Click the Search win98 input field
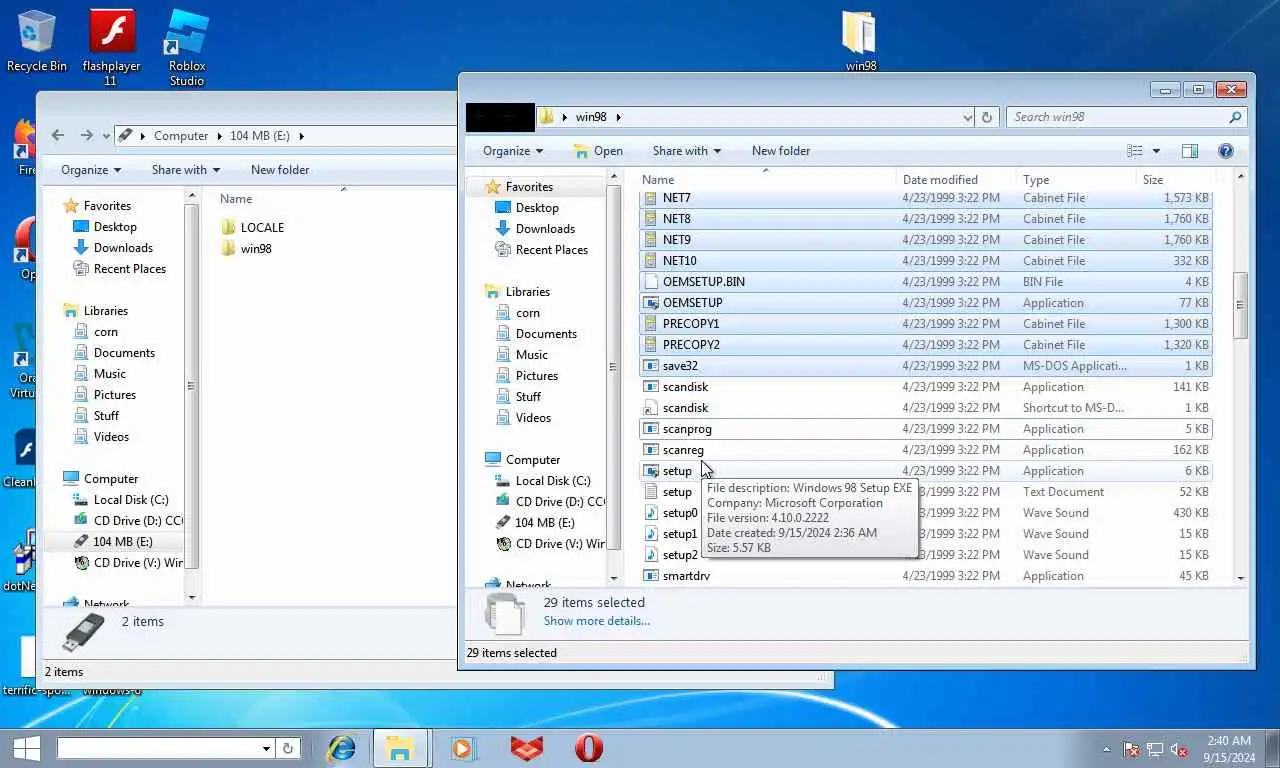The height and width of the screenshot is (768, 1280). pos(1117,117)
